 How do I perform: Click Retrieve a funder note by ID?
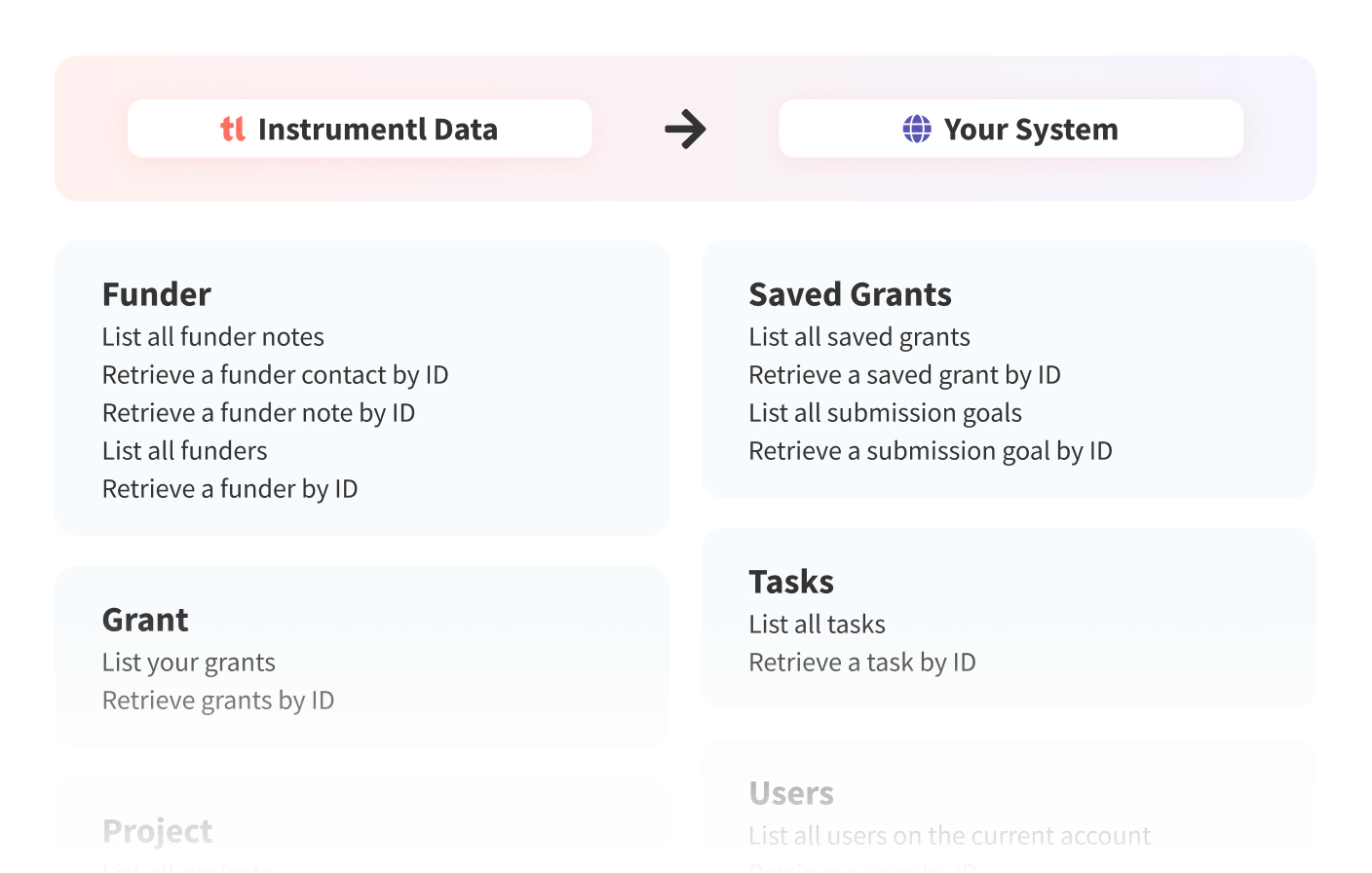pos(259,413)
